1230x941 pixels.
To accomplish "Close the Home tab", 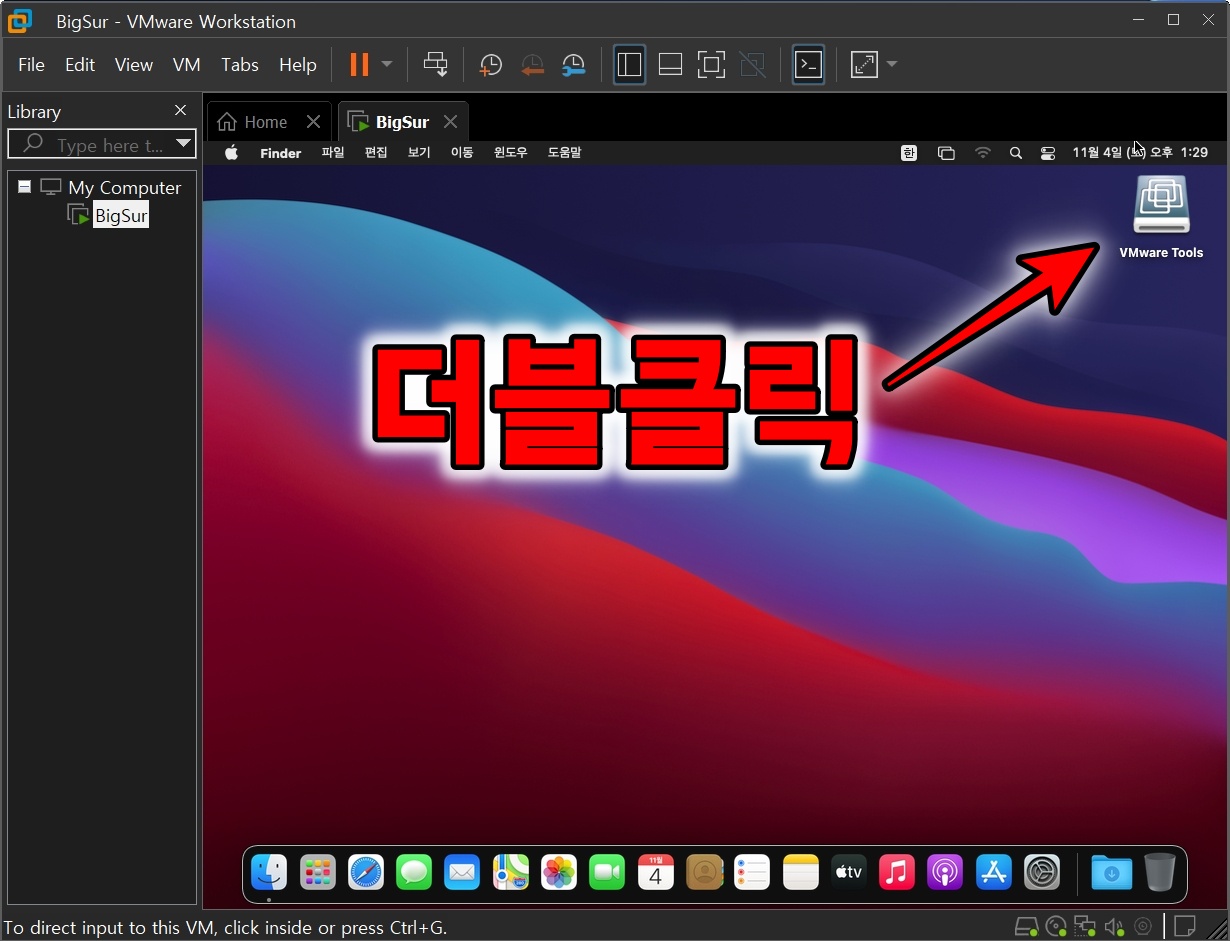I will (x=313, y=122).
